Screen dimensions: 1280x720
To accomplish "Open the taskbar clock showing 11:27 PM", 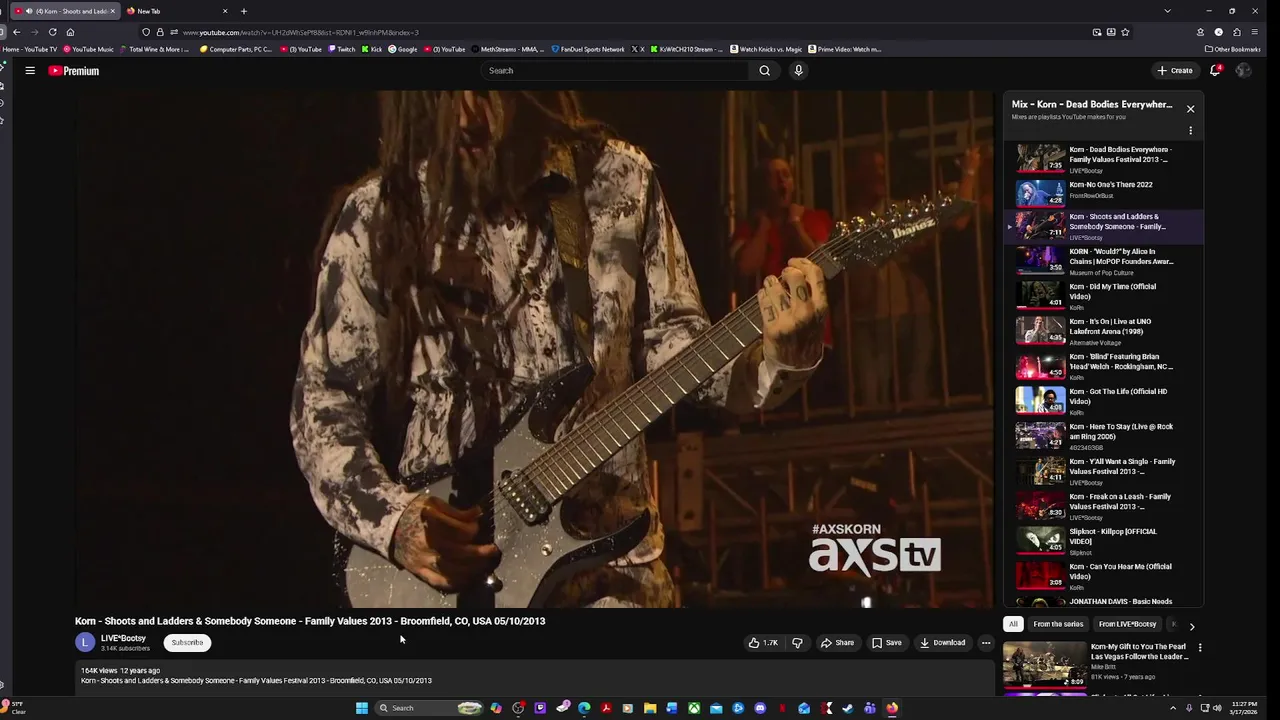I will [1245, 708].
